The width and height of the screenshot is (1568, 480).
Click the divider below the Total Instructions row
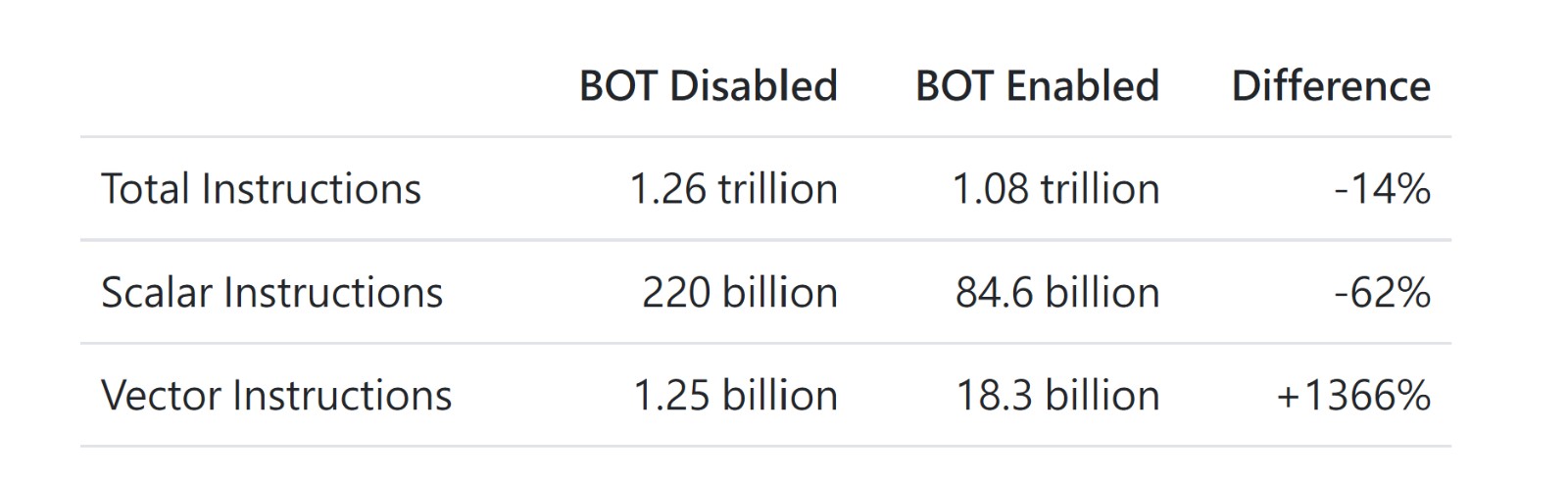point(764,240)
